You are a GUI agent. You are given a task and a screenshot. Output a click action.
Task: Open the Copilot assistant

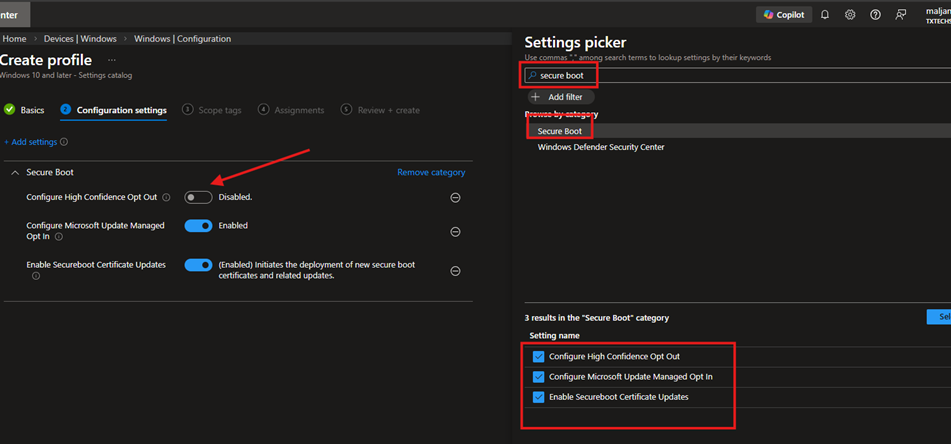(783, 15)
